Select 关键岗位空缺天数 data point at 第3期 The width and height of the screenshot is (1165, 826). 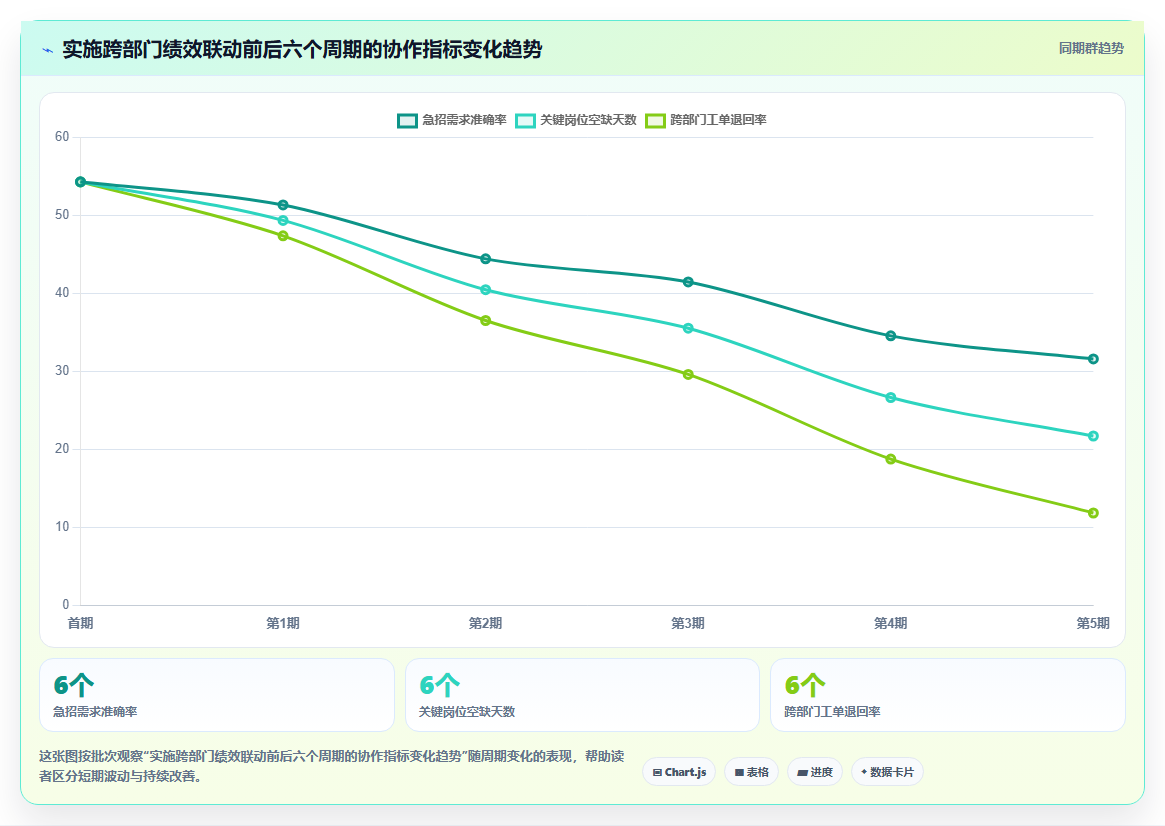(x=688, y=328)
